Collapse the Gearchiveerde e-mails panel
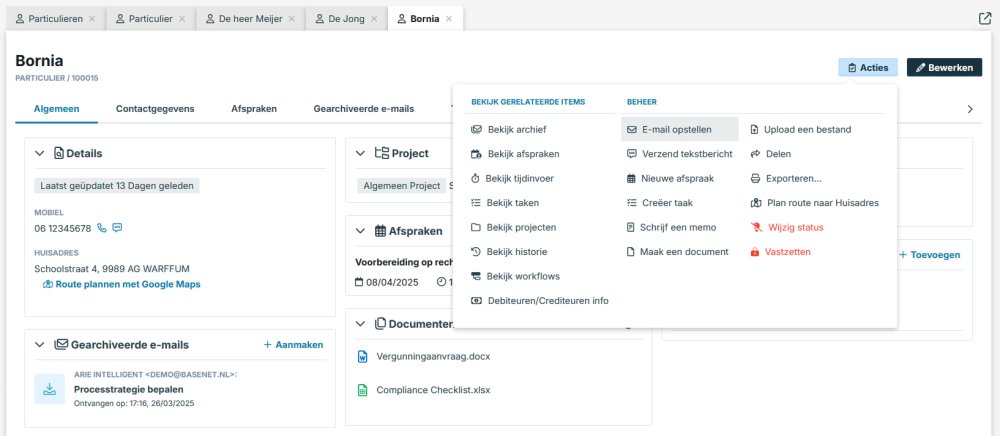This screenshot has height=436, width=1000. coord(40,345)
